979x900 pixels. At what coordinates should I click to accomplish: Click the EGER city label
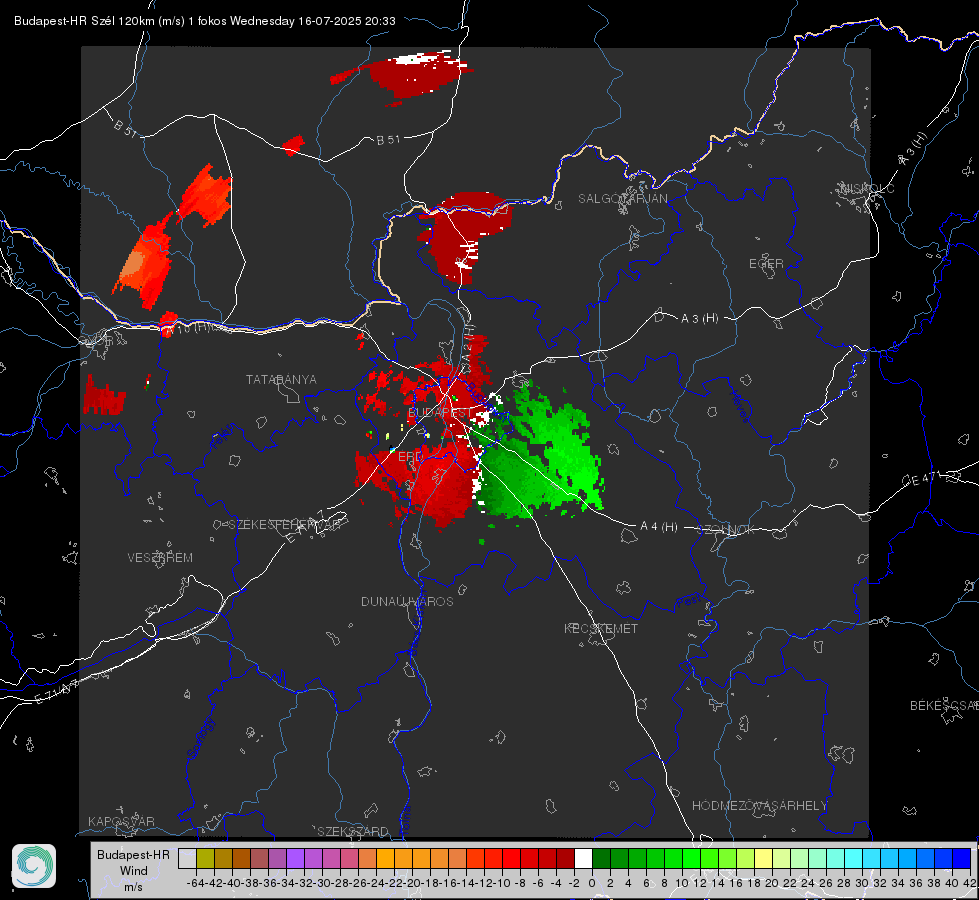click(766, 264)
